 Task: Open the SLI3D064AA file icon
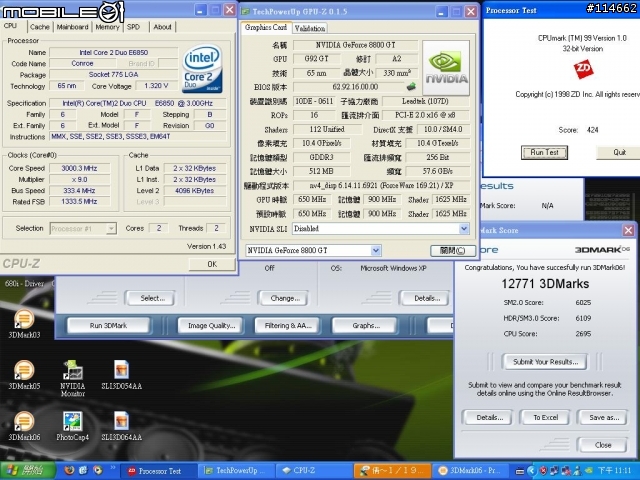pyautogui.click(x=122, y=426)
